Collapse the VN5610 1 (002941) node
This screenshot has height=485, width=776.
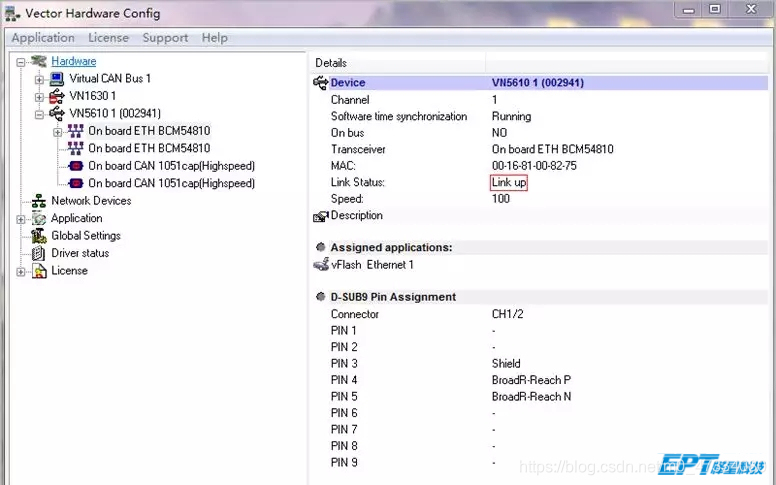click(x=39, y=114)
